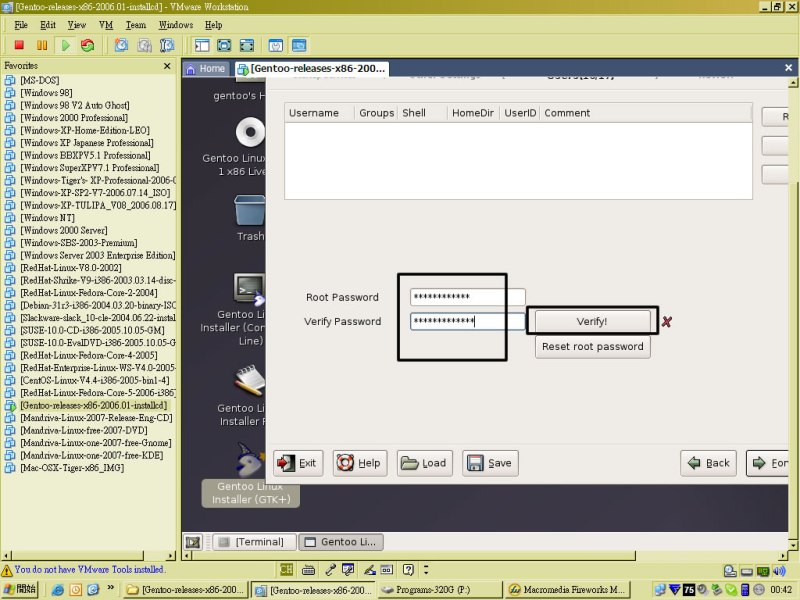The width and height of the screenshot is (800, 600).
Task: Click the installer Exit button
Action: click(297, 463)
